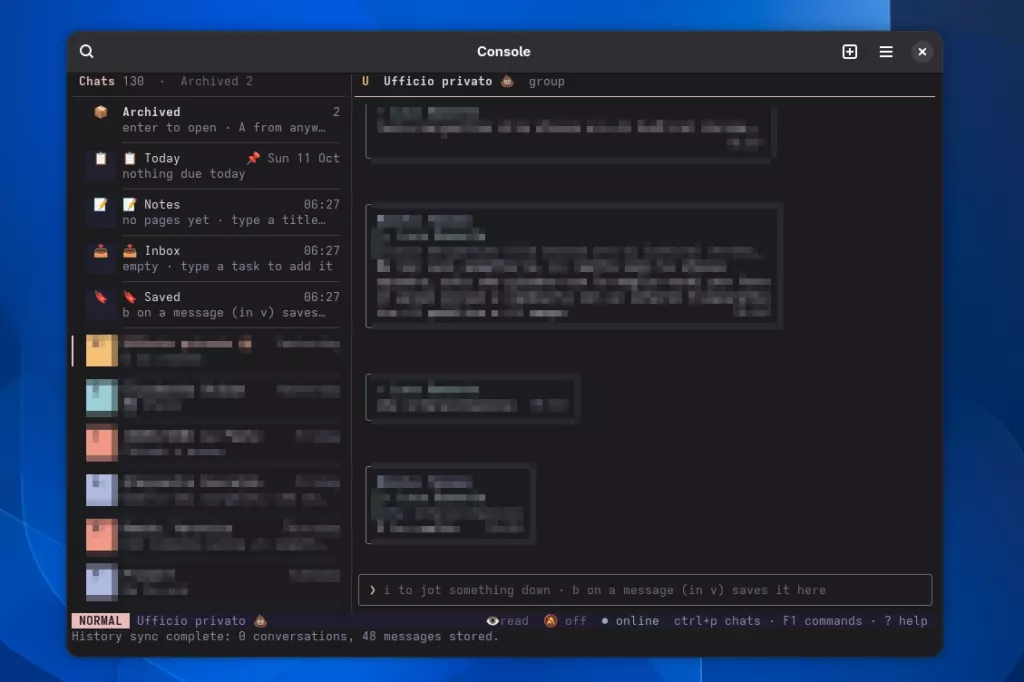Click the prompt chevron in input field
Image resolution: width=1024 pixels, height=682 pixels.
coord(372,590)
